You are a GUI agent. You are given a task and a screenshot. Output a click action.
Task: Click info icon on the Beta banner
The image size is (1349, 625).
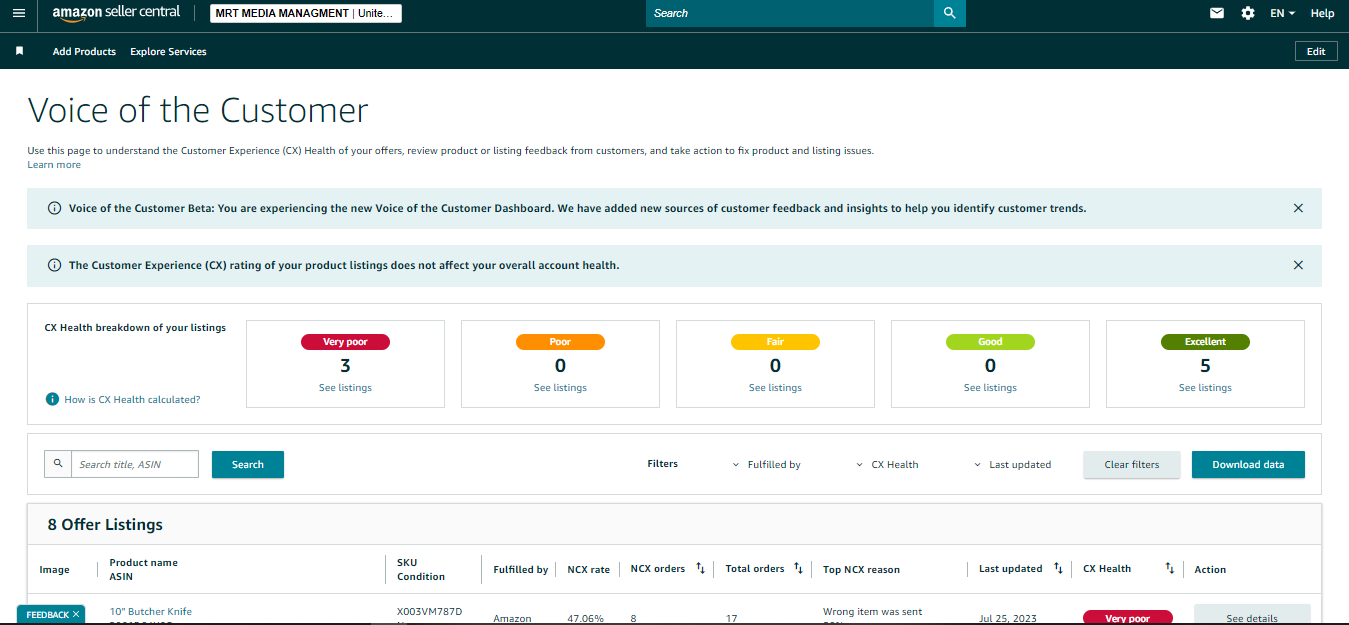point(54,208)
